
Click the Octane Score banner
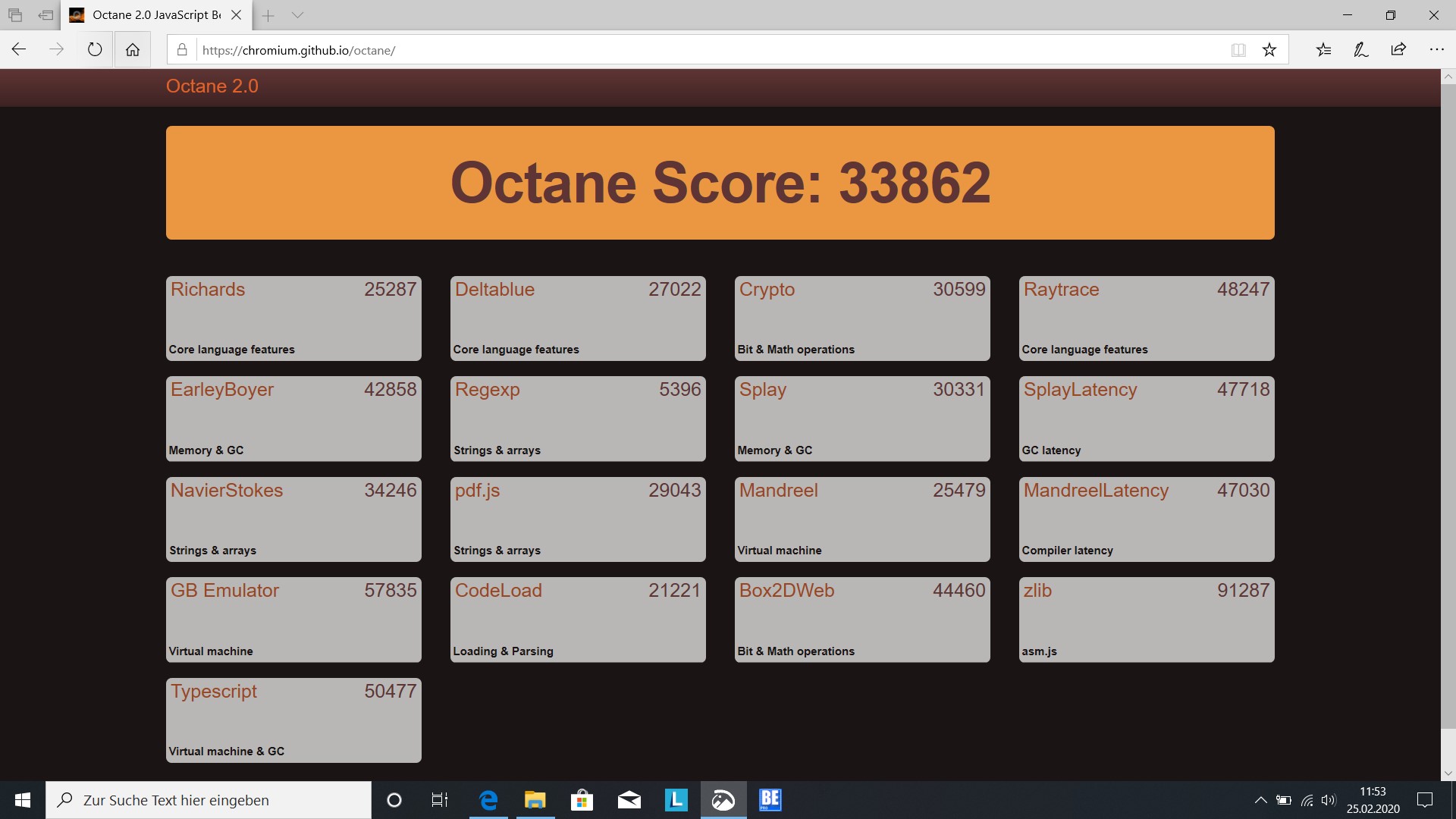(720, 183)
